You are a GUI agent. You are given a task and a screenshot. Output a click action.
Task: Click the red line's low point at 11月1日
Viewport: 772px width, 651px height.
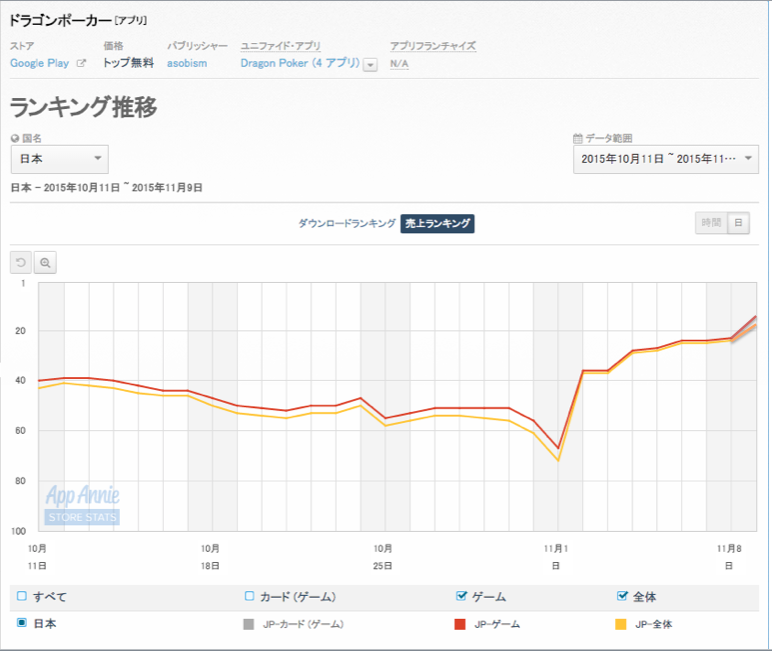(558, 448)
